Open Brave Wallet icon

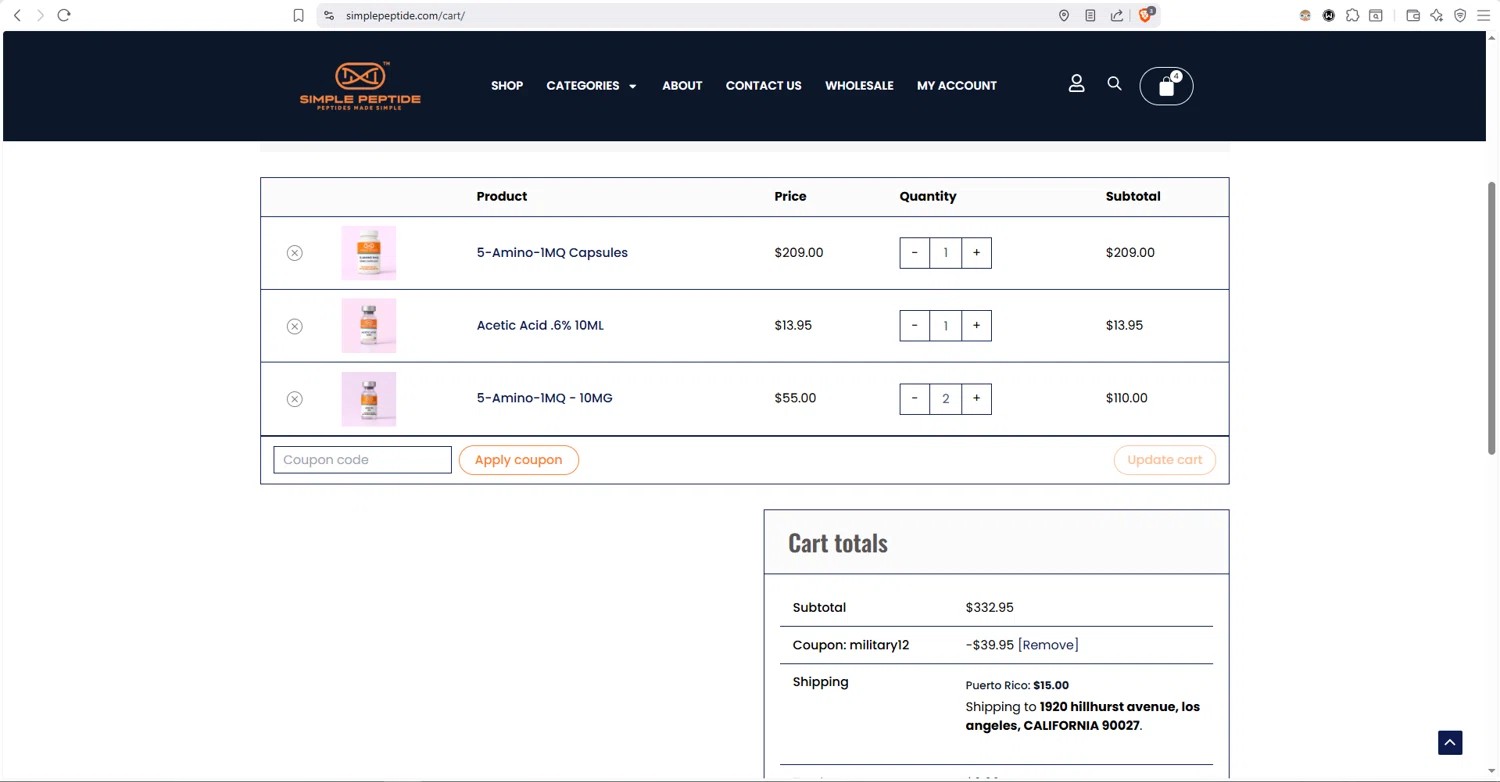[1413, 15]
